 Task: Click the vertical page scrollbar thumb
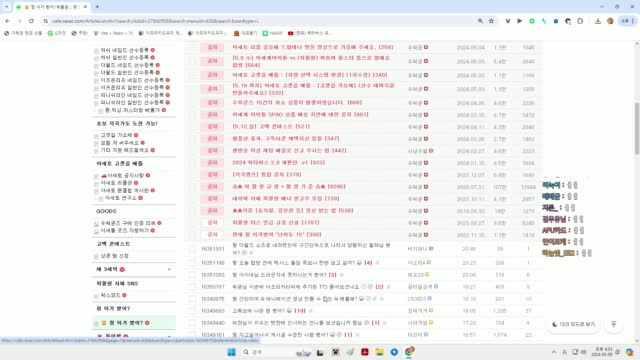(x=637, y=129)
